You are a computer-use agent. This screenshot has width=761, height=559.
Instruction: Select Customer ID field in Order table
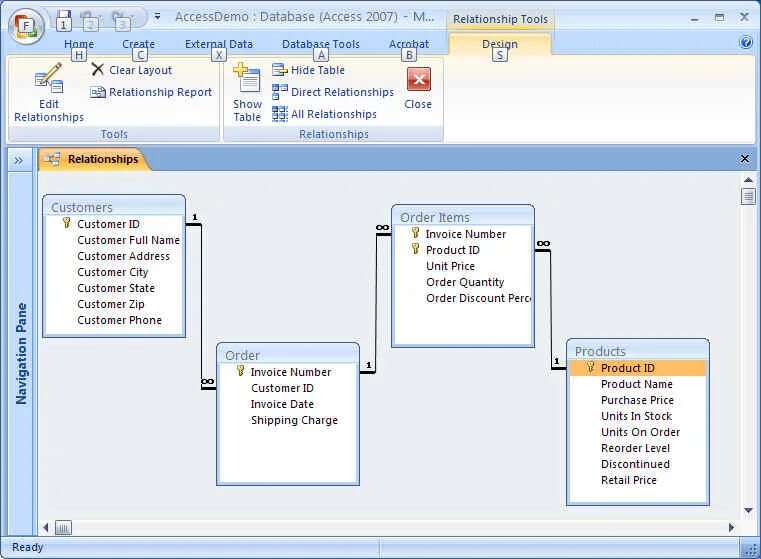[288, 388]
